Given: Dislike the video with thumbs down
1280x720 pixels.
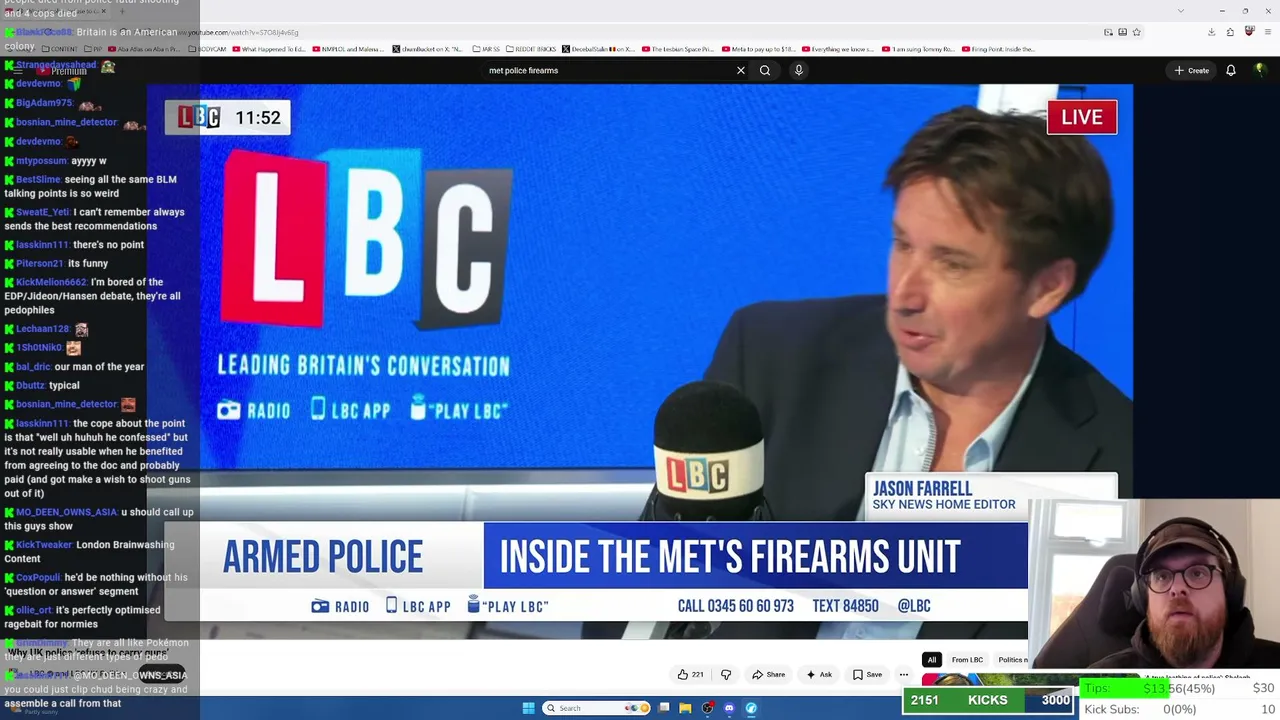Looking at the screenshot, I should (x=726, y=675).
